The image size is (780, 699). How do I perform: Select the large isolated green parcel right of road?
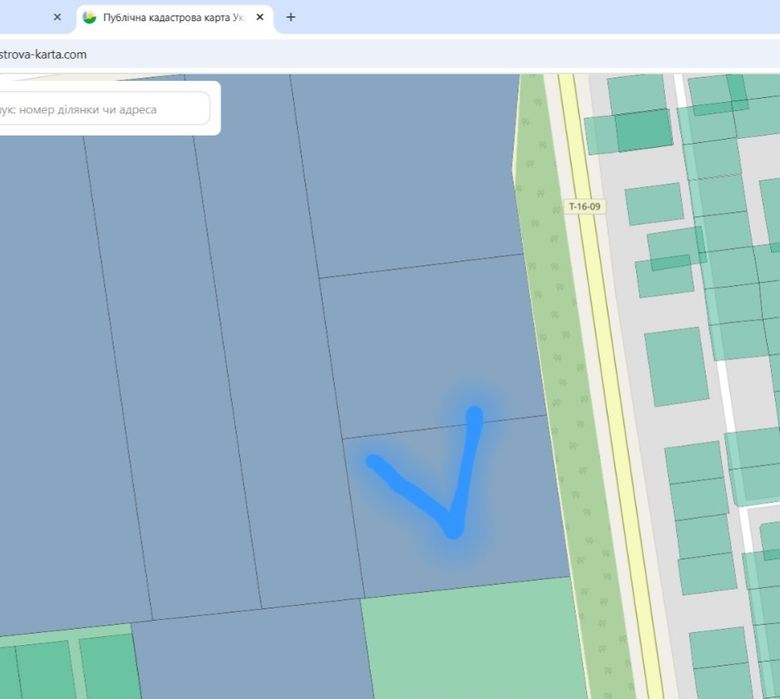point(677,366)
